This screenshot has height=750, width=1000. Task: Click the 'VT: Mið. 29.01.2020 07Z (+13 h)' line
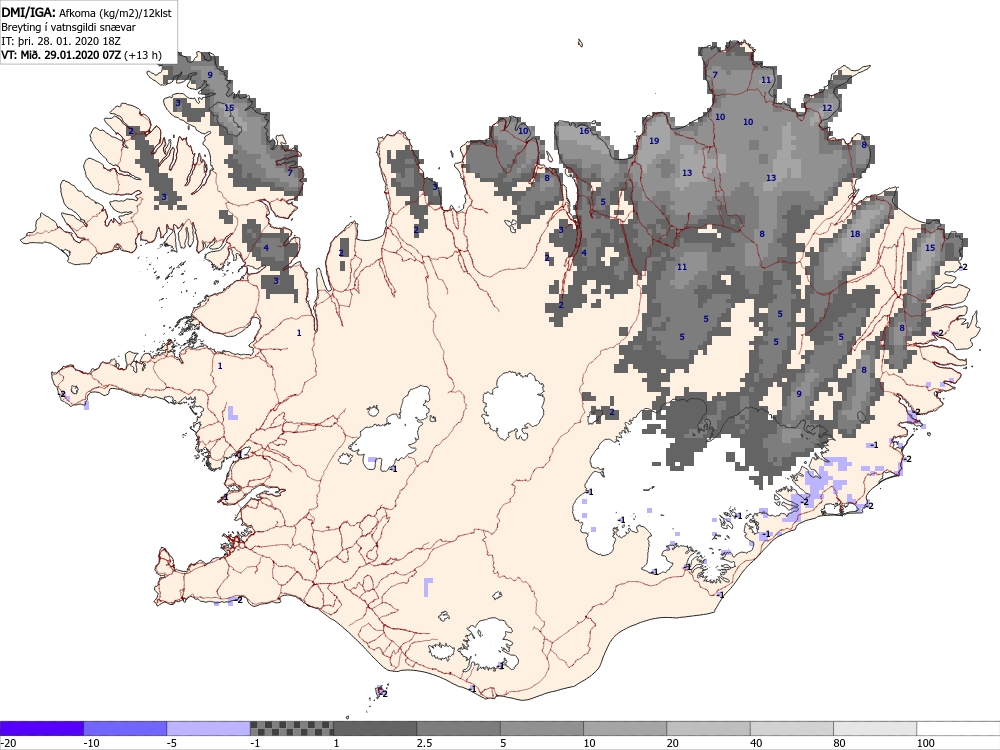(x=81, y=55)
